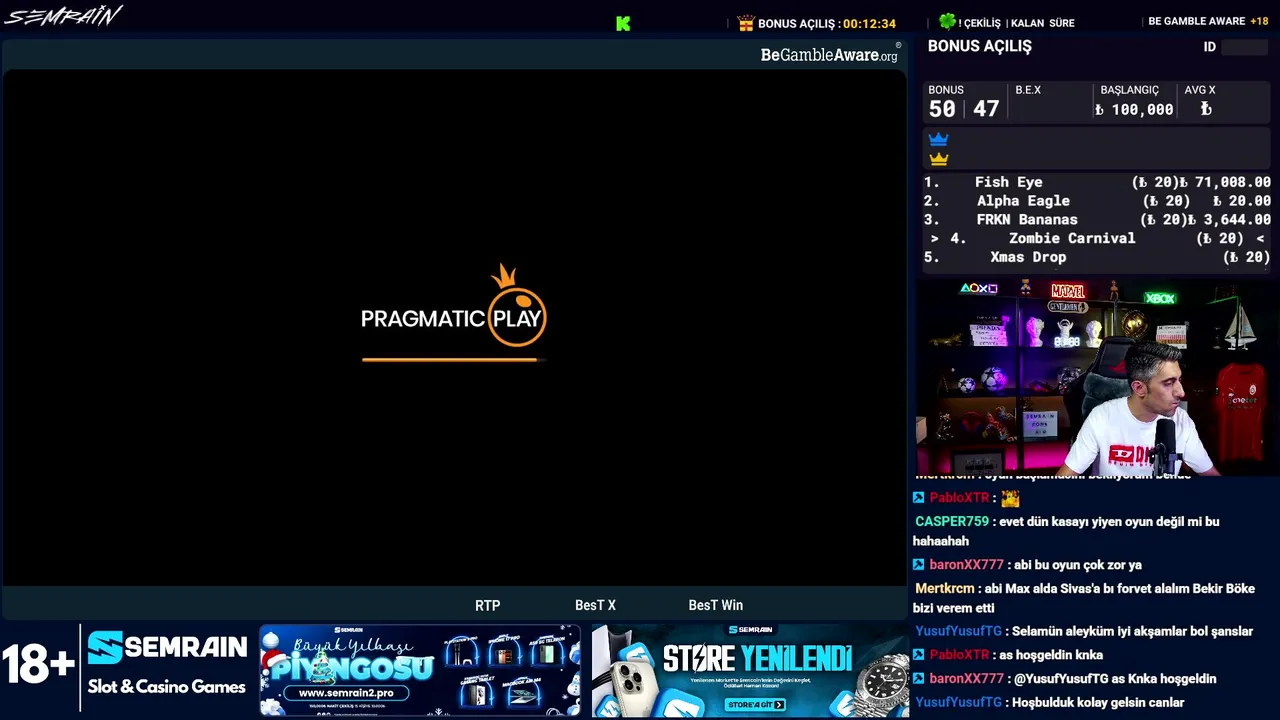
Task: Click the green clover ÇEKİLİŞ icon
Action: (947, 22)
